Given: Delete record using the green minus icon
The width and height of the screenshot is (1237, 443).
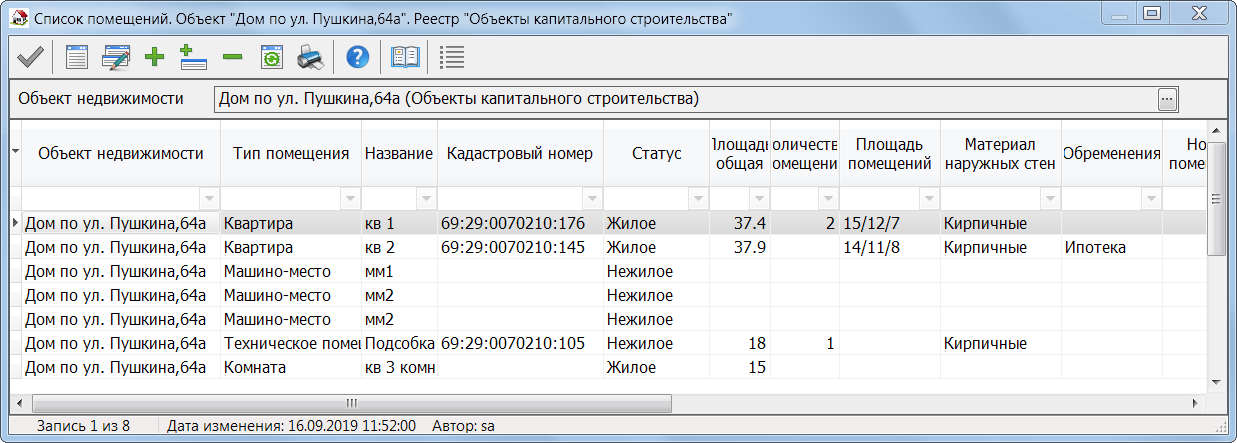Looking at the screenshot, I should point(232,57).
